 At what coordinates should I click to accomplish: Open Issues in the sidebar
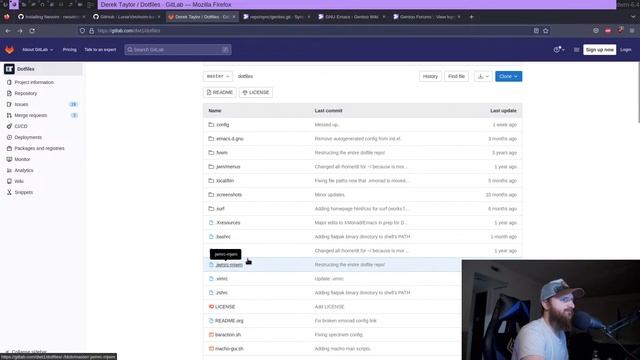tap(21, 104)
